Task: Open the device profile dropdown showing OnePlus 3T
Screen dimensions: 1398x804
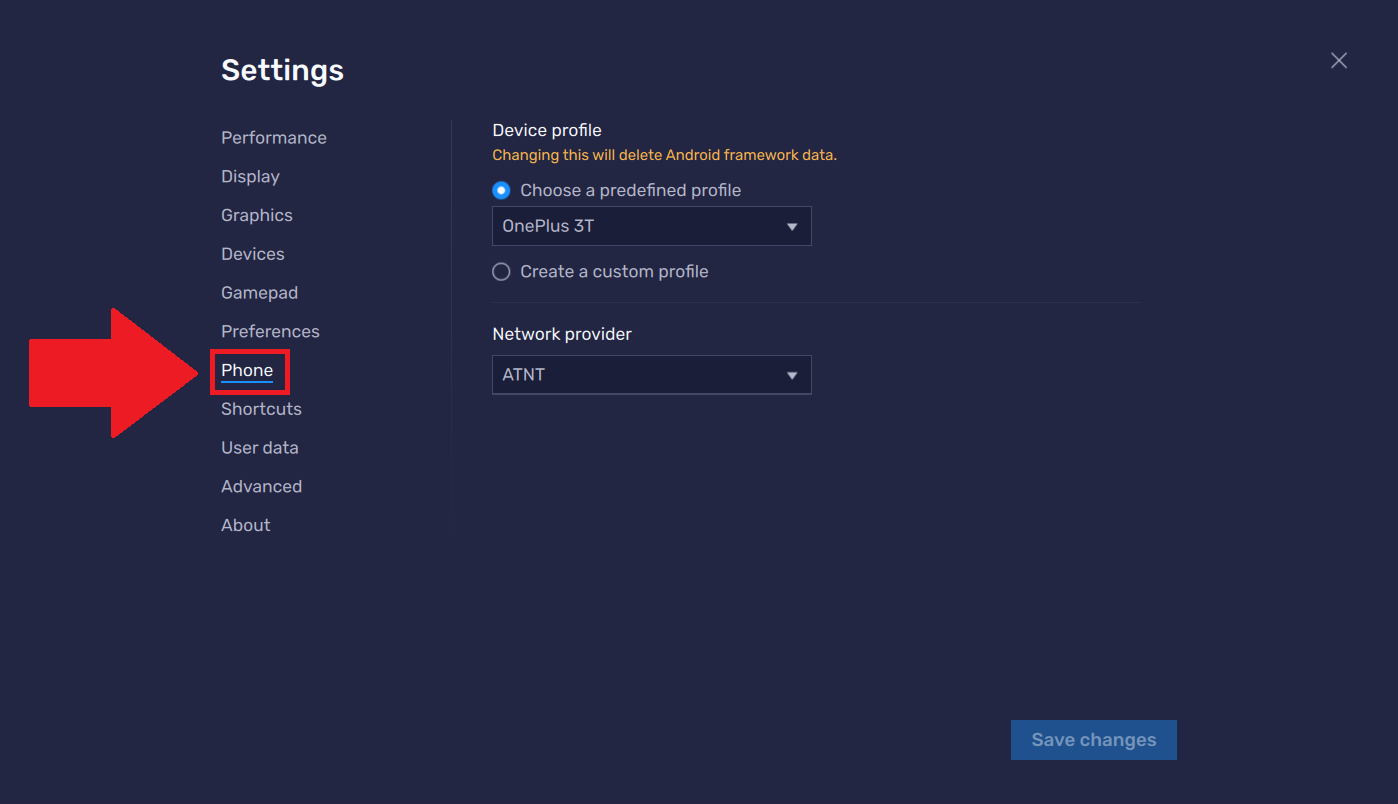Action: pyautogui.click(x=651, y=226)
